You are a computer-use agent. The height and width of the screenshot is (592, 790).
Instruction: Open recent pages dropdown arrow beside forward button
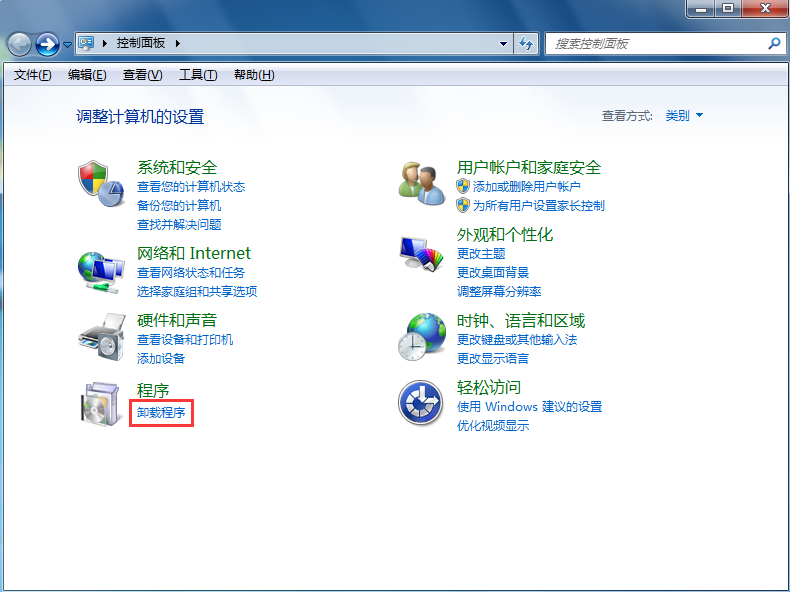pyautogui.click(x=67, y=45)
